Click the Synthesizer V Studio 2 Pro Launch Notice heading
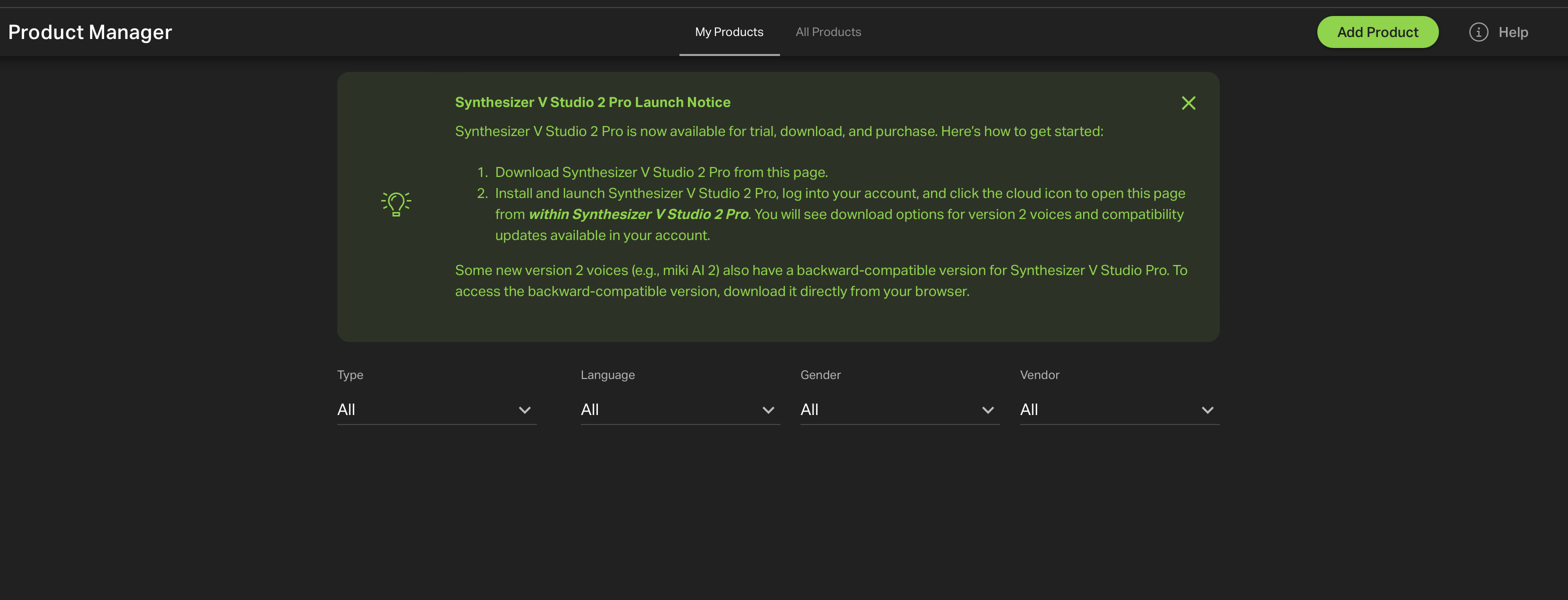The height and width of the screenshot is (600, 1568). click(x=592, y=102)
